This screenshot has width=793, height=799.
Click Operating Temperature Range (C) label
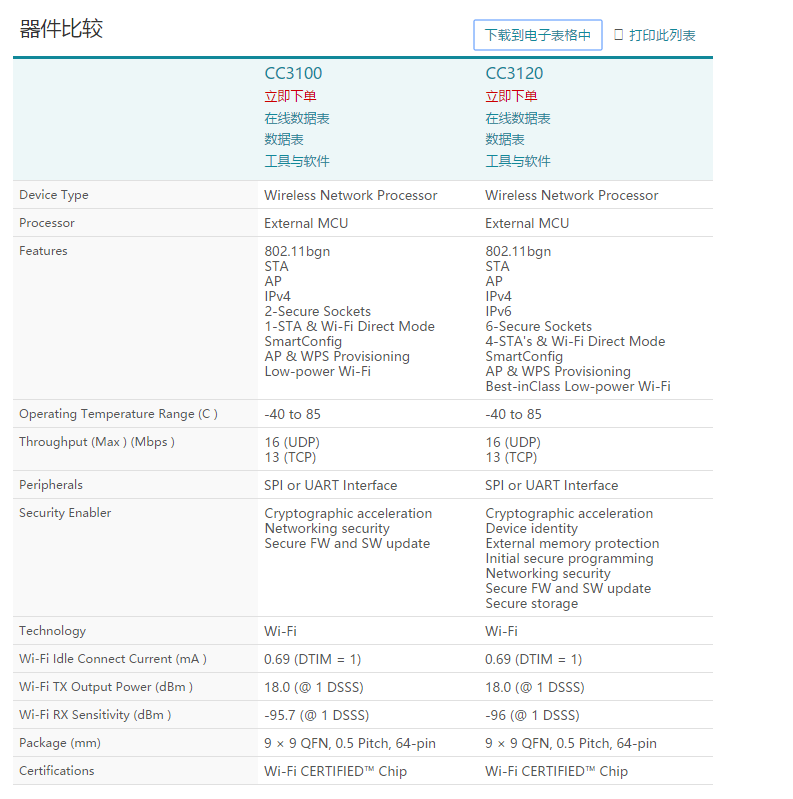click(118, 414)
